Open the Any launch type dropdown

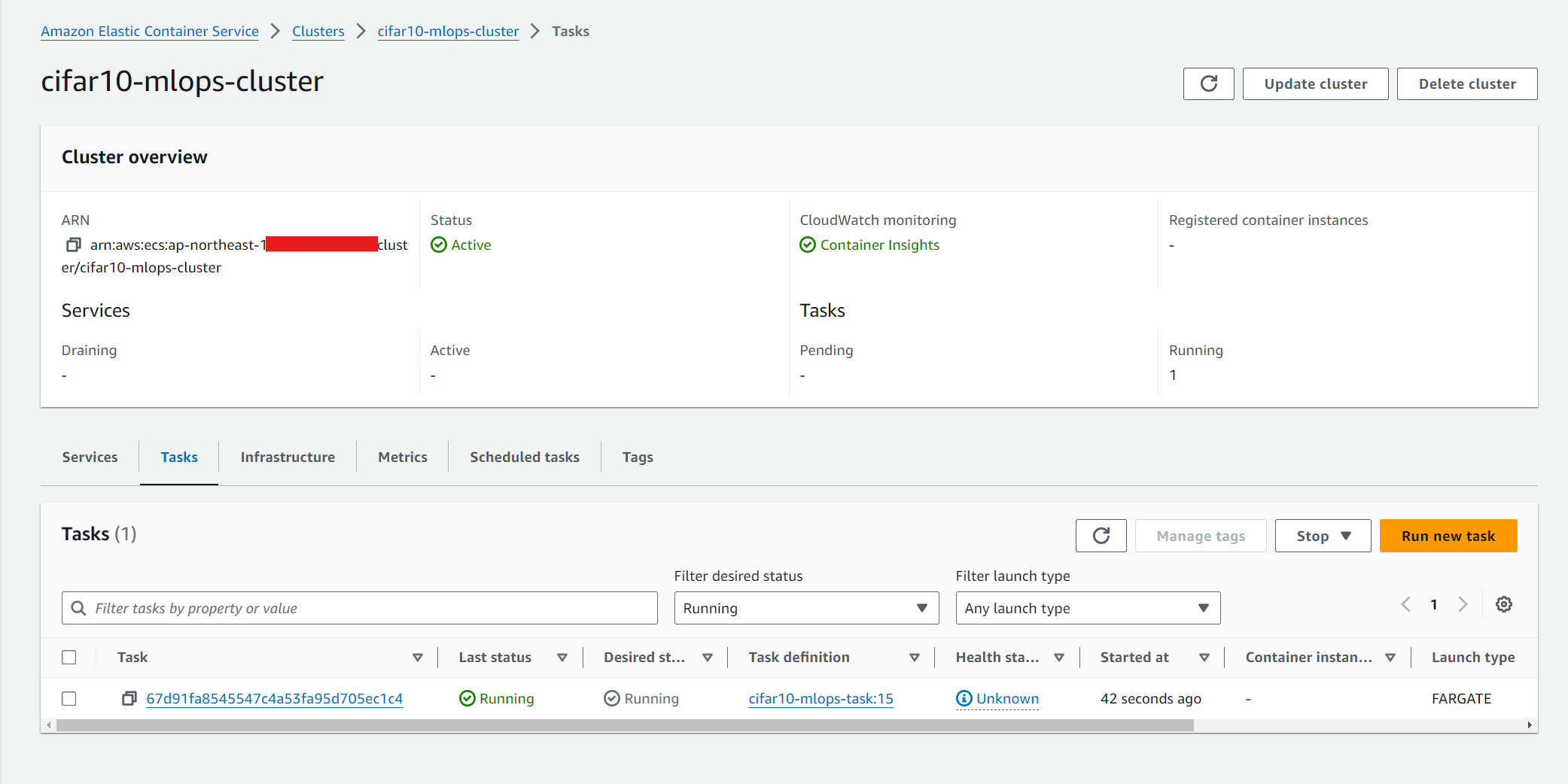point(1087,608)
